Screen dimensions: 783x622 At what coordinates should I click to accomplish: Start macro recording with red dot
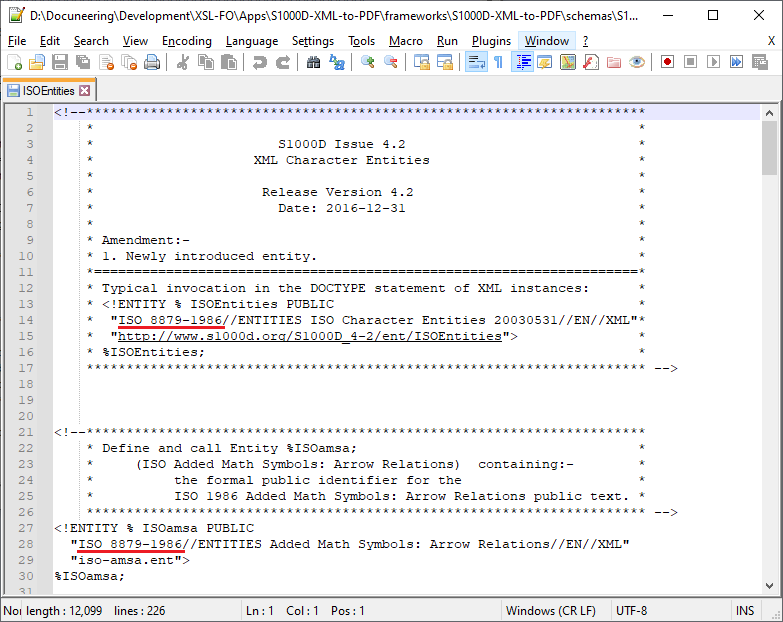coord(667,62)
